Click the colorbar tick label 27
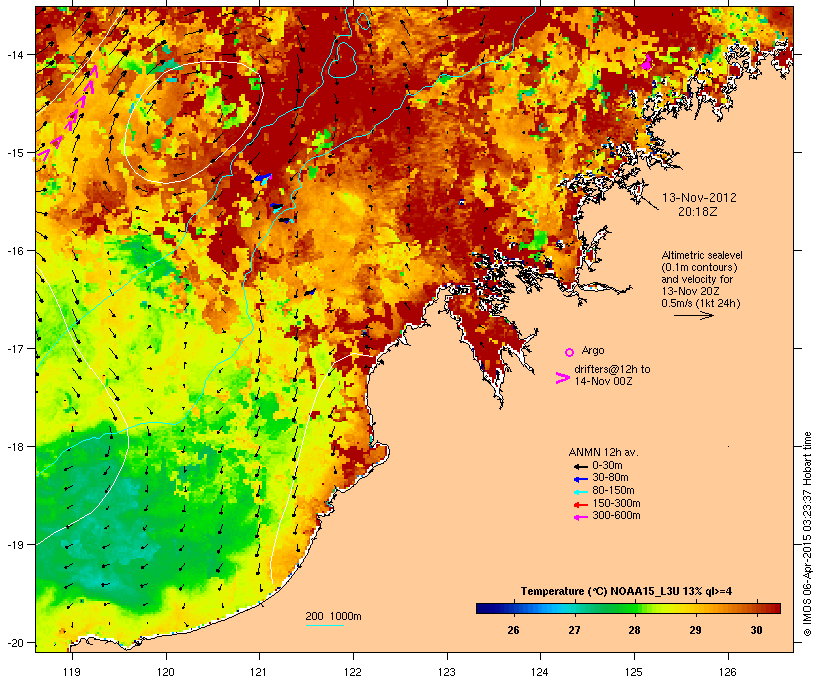 (x=574, y=630)
